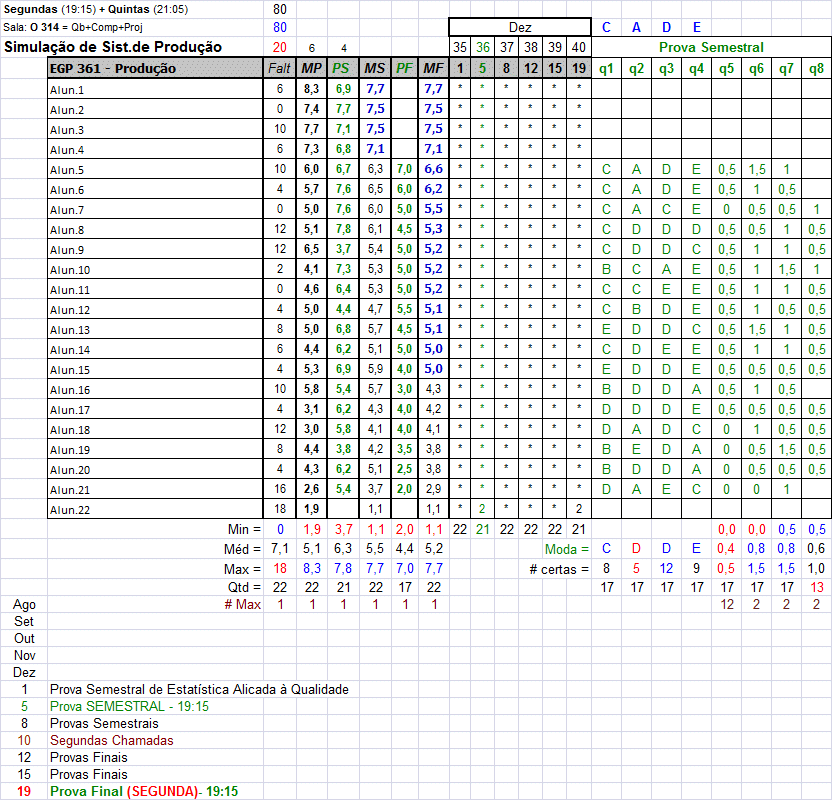Click the 'Simulação de Sist.de Produção' title cell
Viewport: 832px width, 800px height.
113,47
